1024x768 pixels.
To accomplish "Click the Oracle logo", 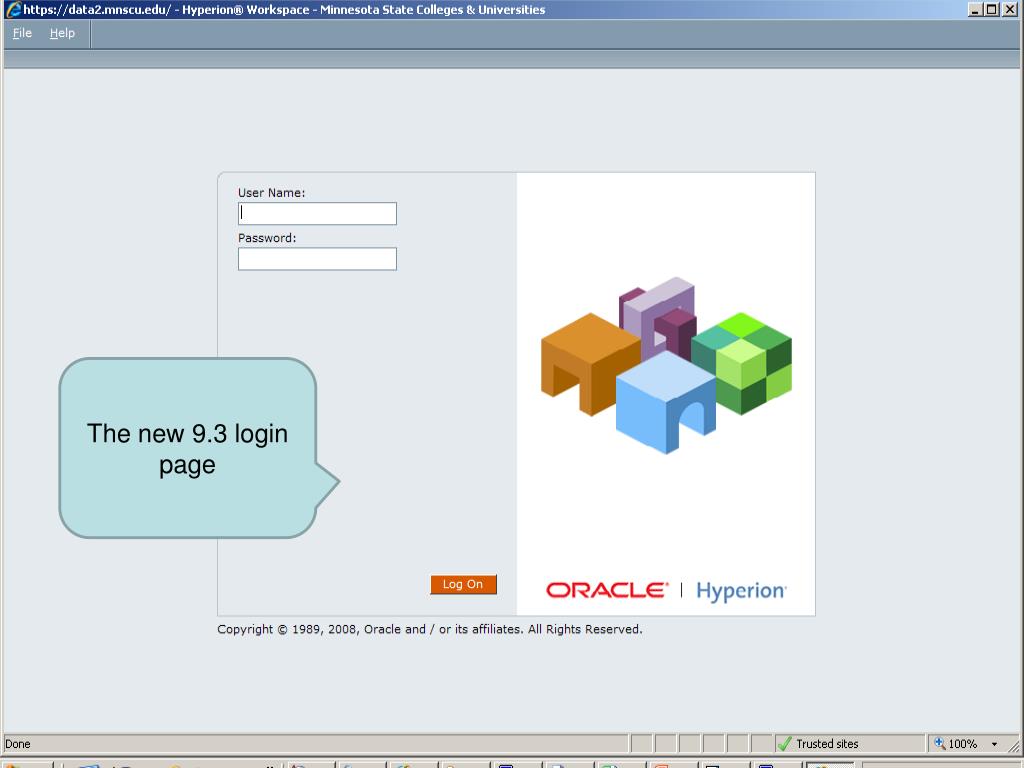I will 606,590.
